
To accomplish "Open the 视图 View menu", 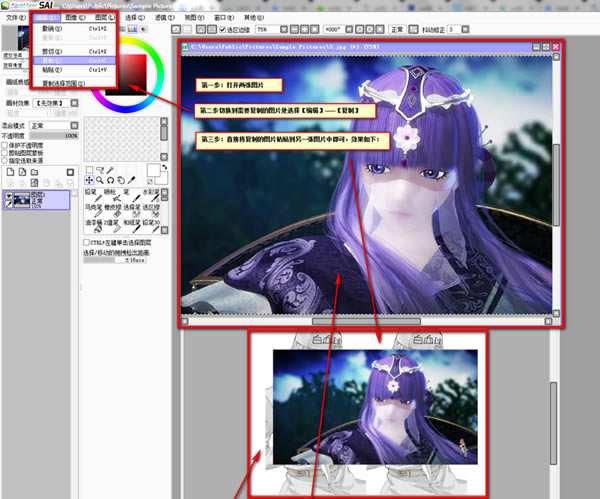I will pyautogui.click(x=194, y=18).
